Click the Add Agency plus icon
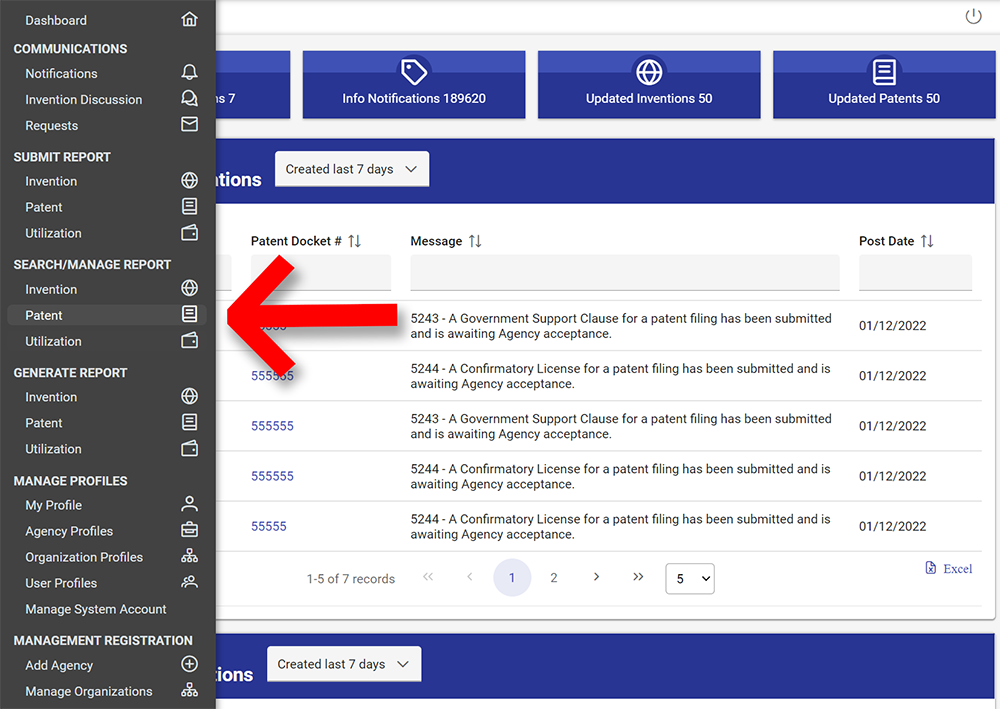1000x709 pixels. [189, 665]
